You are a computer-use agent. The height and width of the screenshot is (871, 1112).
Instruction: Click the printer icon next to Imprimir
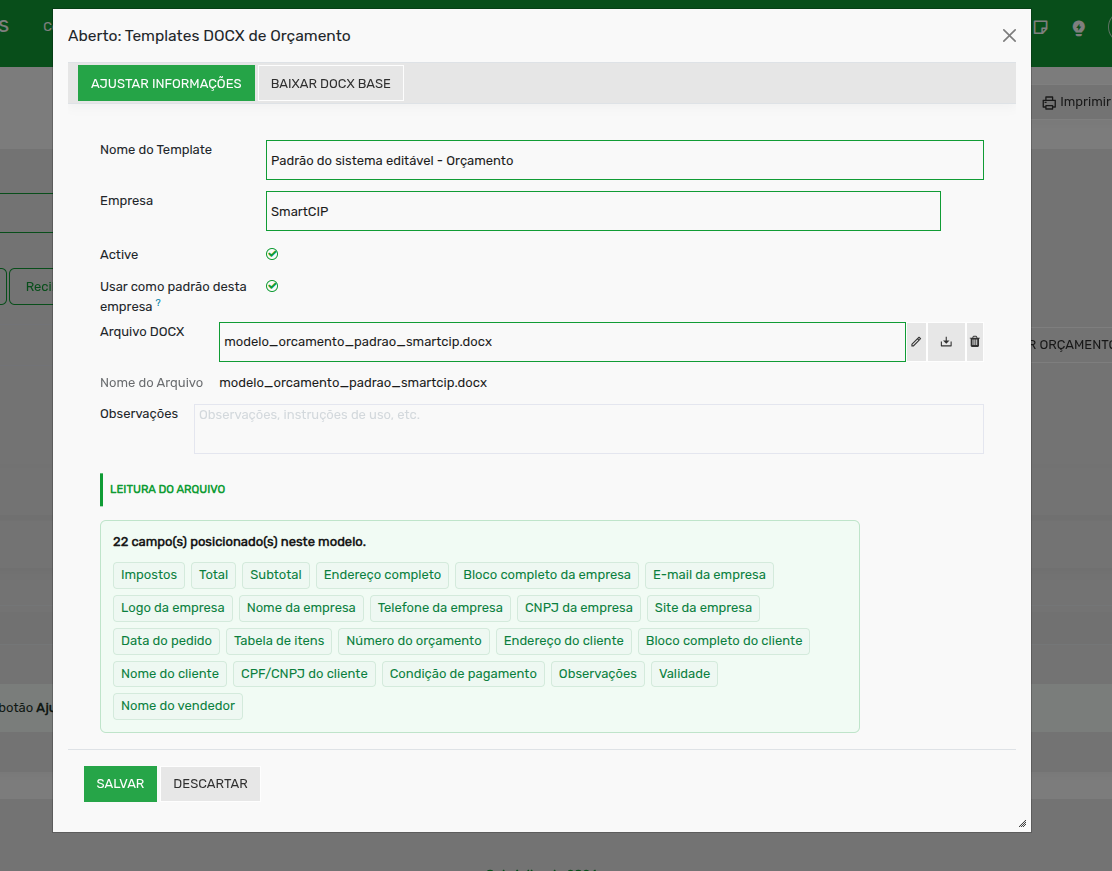click(x=1049, y=103)
